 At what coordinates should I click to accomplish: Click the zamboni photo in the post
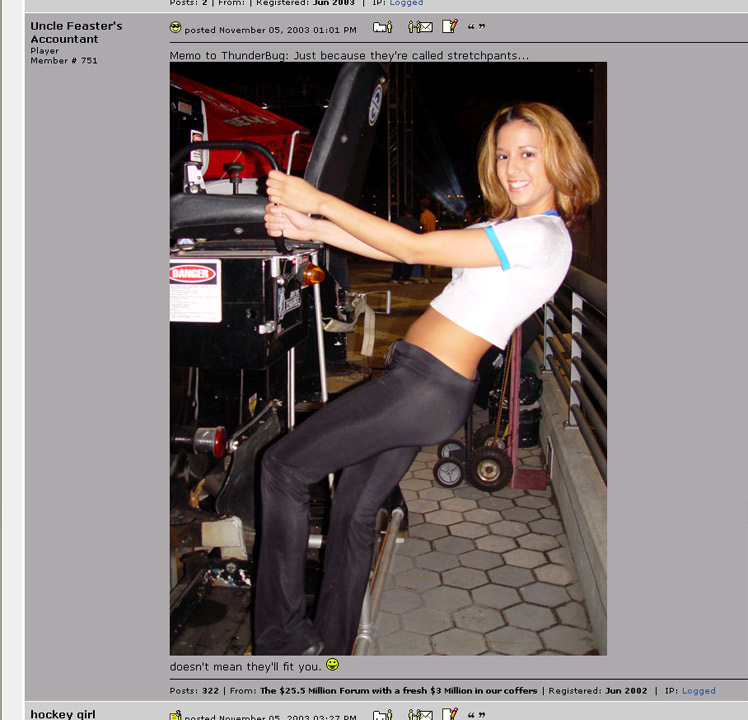(x=388, y=358)
